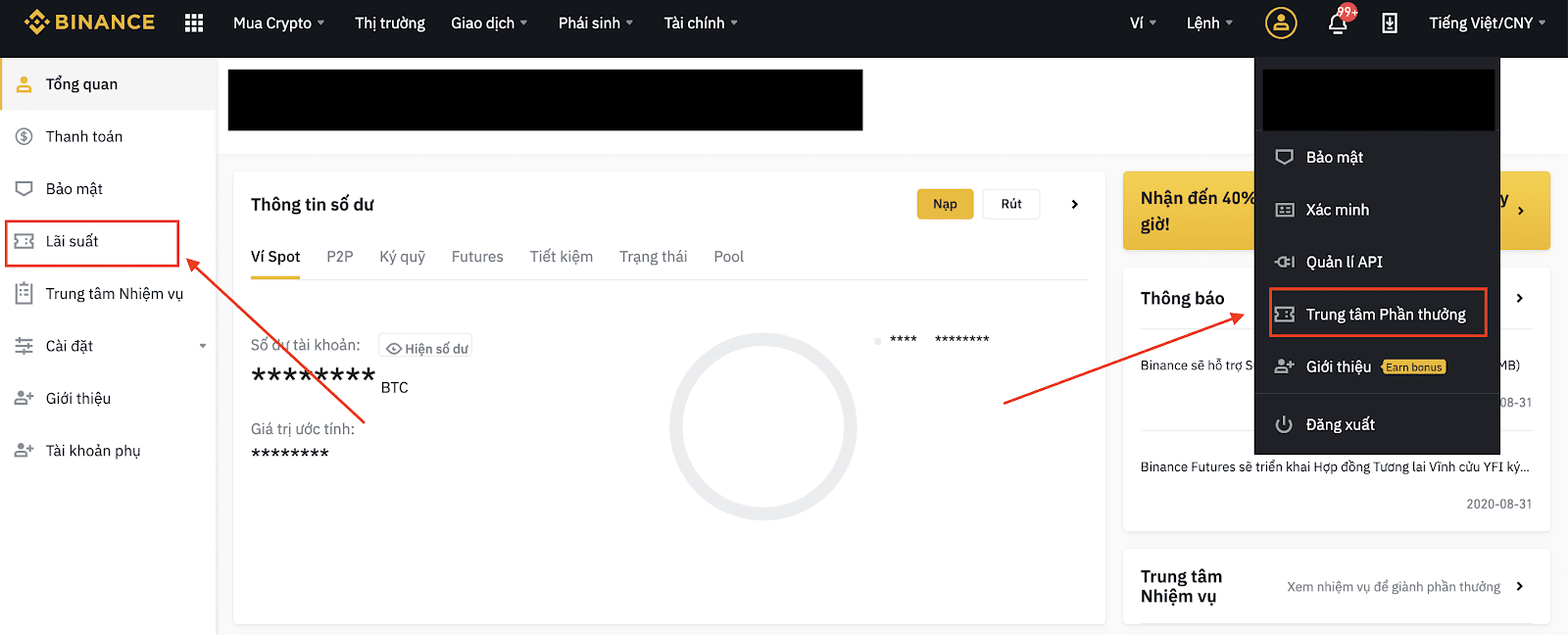Screen dimensions: 1568x635
Task: Expand Thông báo panel arrow
Action: coord(1520,298)
